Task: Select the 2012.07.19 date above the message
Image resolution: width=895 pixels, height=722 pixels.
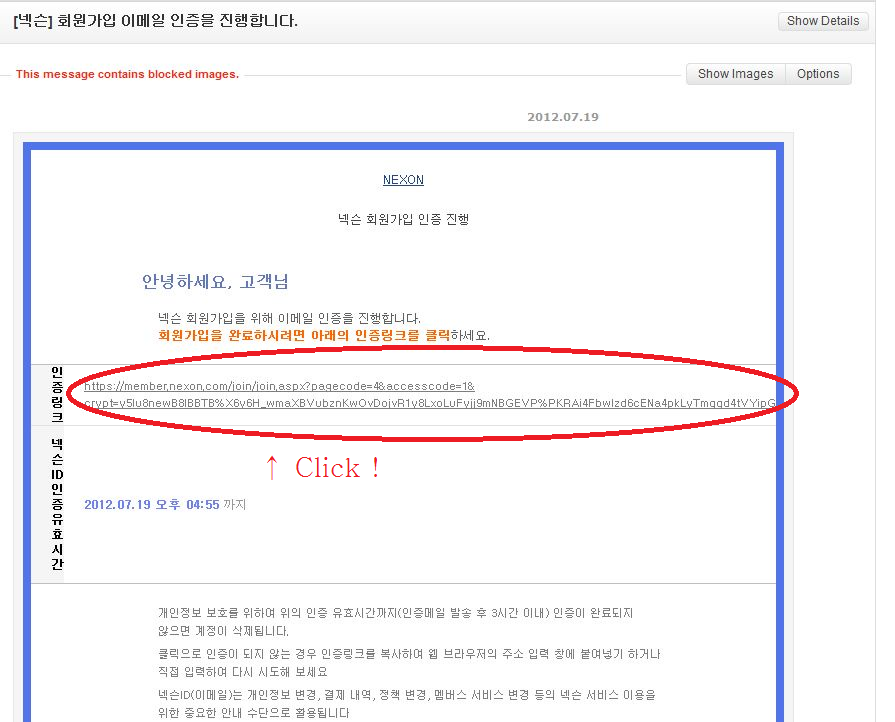Action: 562,117
